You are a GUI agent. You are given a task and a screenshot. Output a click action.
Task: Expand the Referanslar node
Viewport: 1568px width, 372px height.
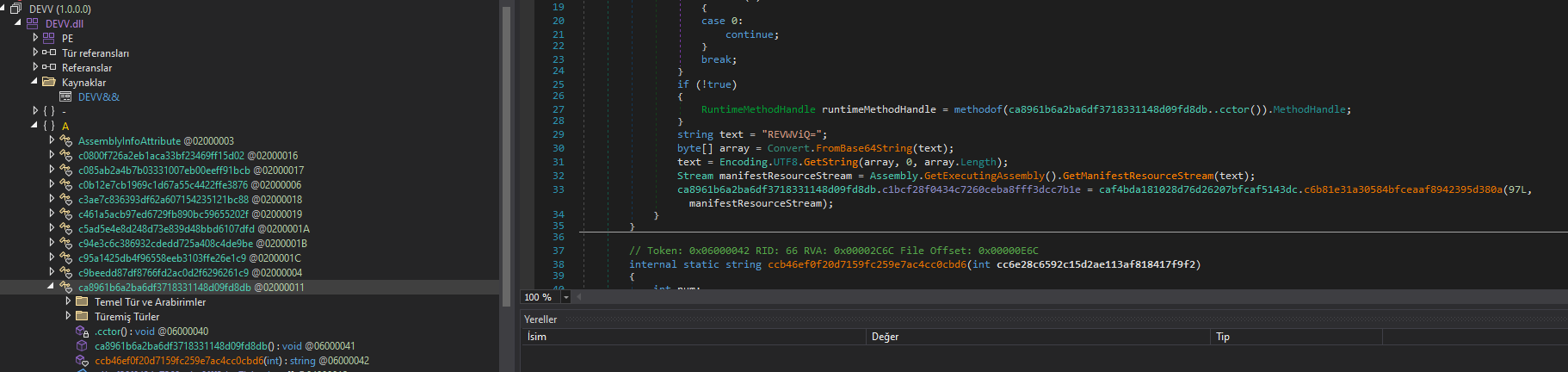pos(35,67)
